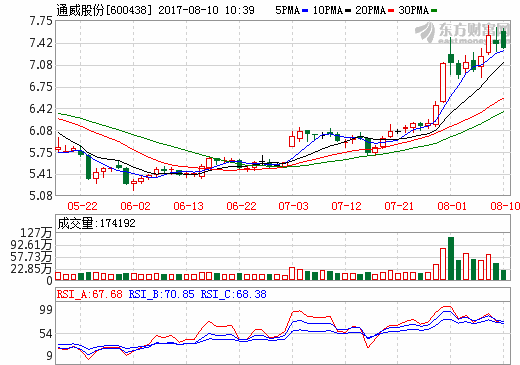Click the 08-10 date label
520x365 pixels.
[x=505, y=206]
